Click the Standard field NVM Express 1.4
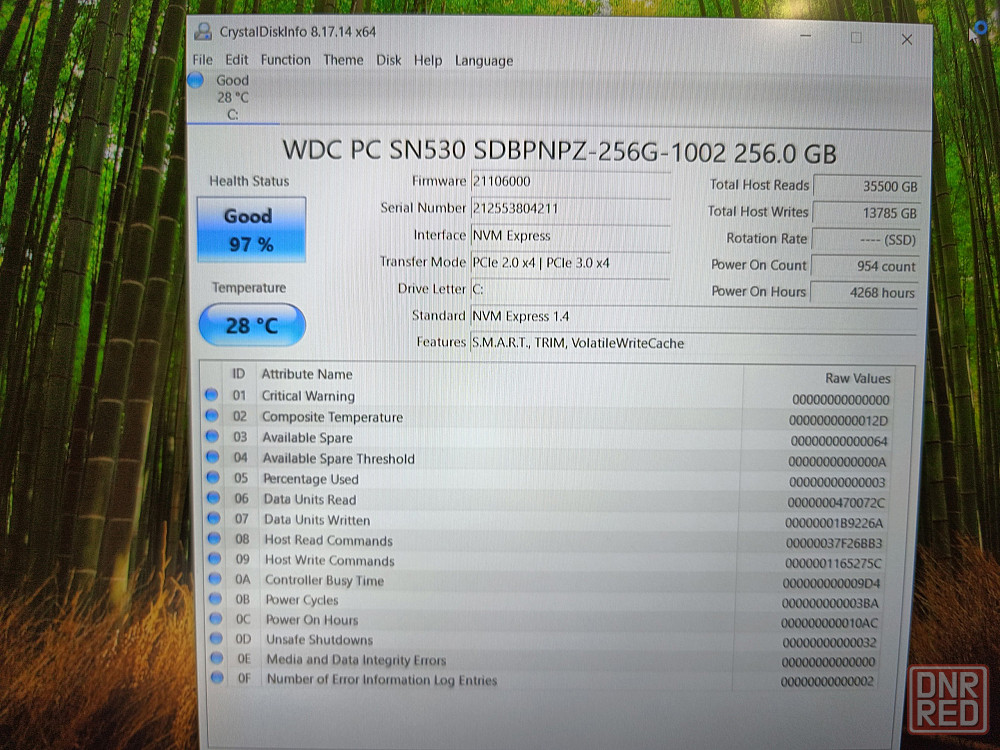The width and height of the screenshot is (1000, 750). coord(693,316)
